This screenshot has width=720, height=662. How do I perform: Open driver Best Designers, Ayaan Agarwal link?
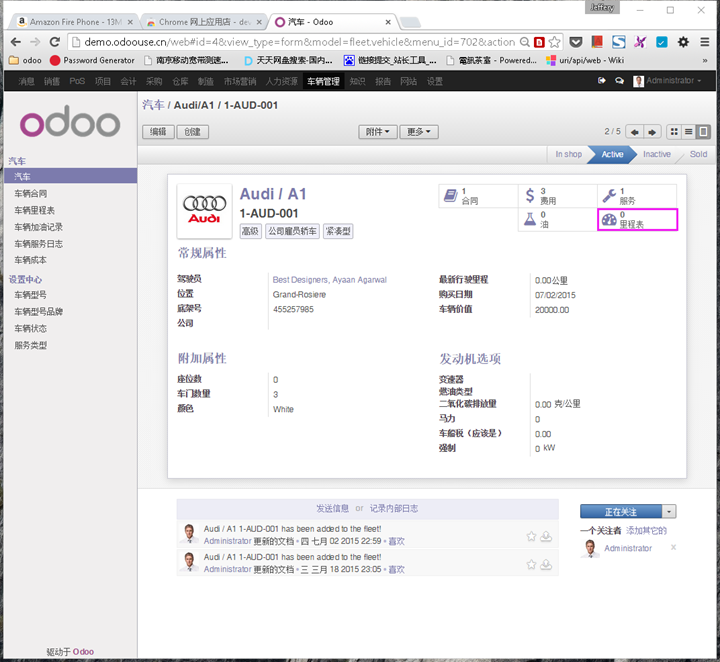click(329, 280)
